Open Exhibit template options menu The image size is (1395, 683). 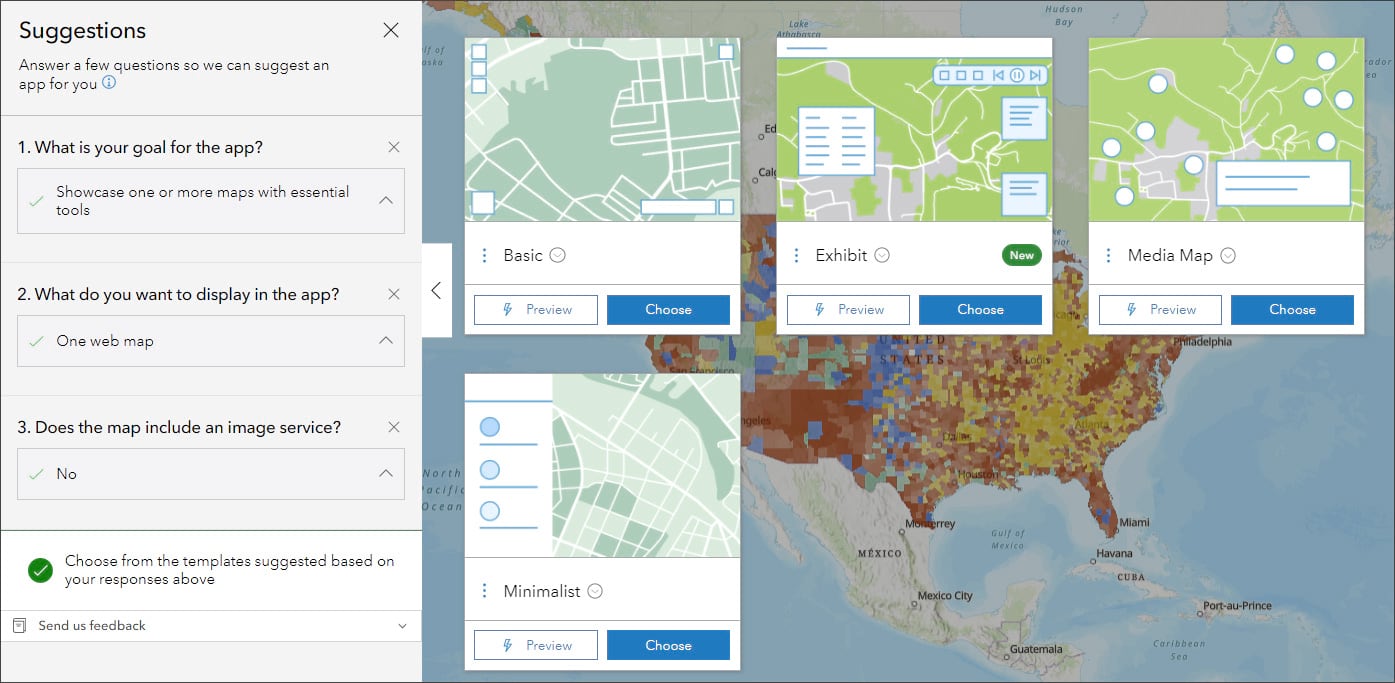pyautogui.click(x=797, y=255)
